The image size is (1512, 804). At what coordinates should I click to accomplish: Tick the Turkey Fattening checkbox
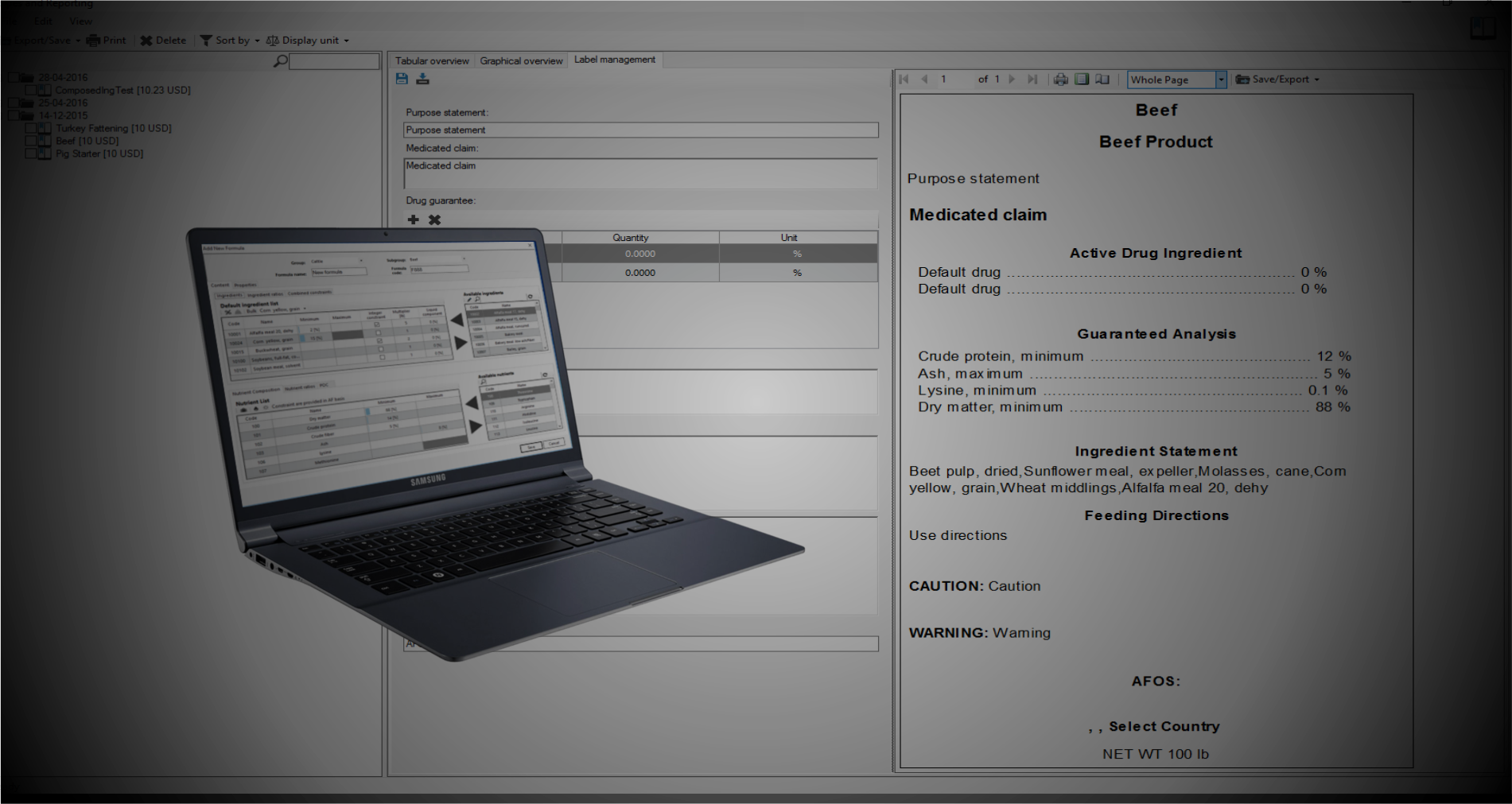31,129
